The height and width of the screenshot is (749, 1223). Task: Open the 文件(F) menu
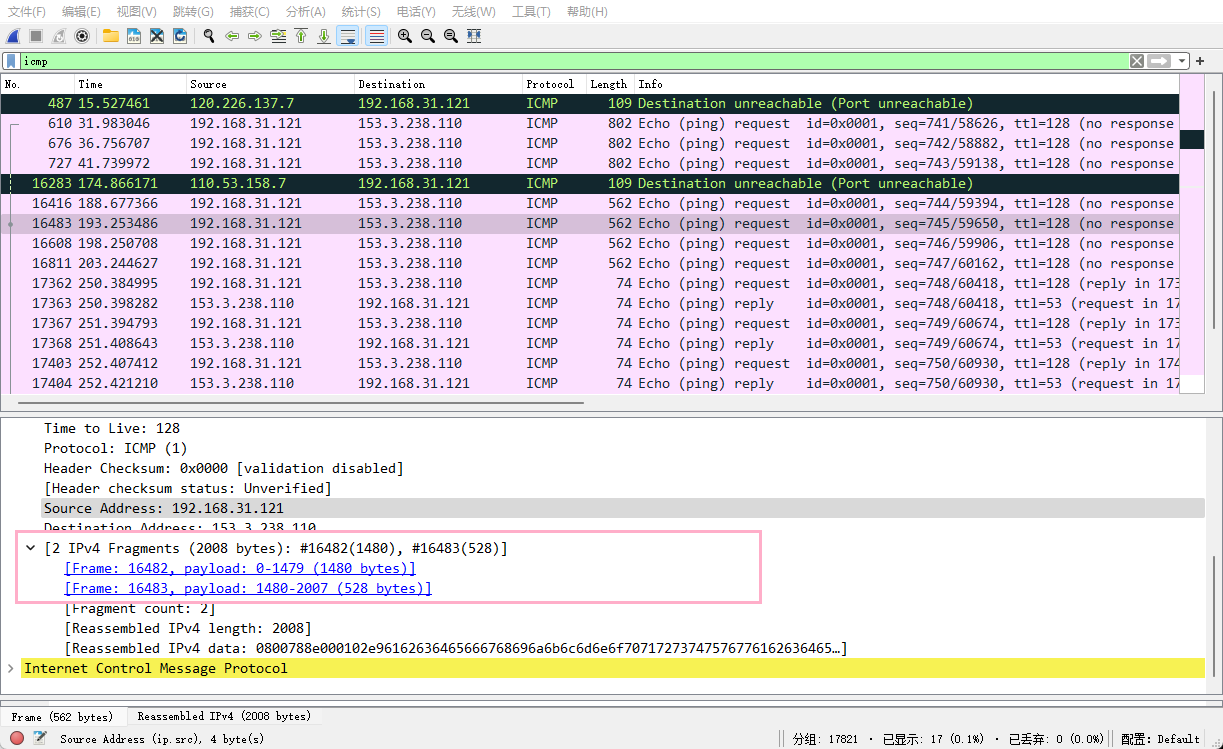click(27, 12)
